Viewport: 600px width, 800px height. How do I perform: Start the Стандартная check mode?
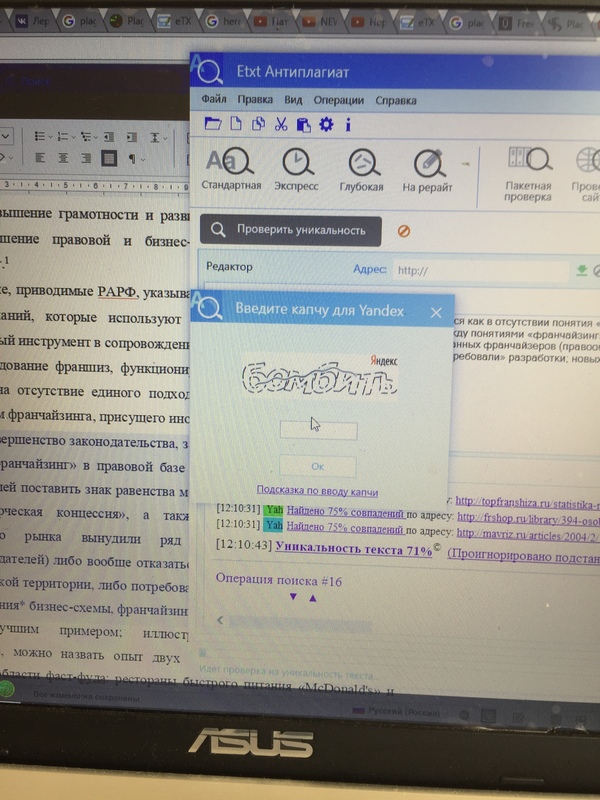click(231, 163)
